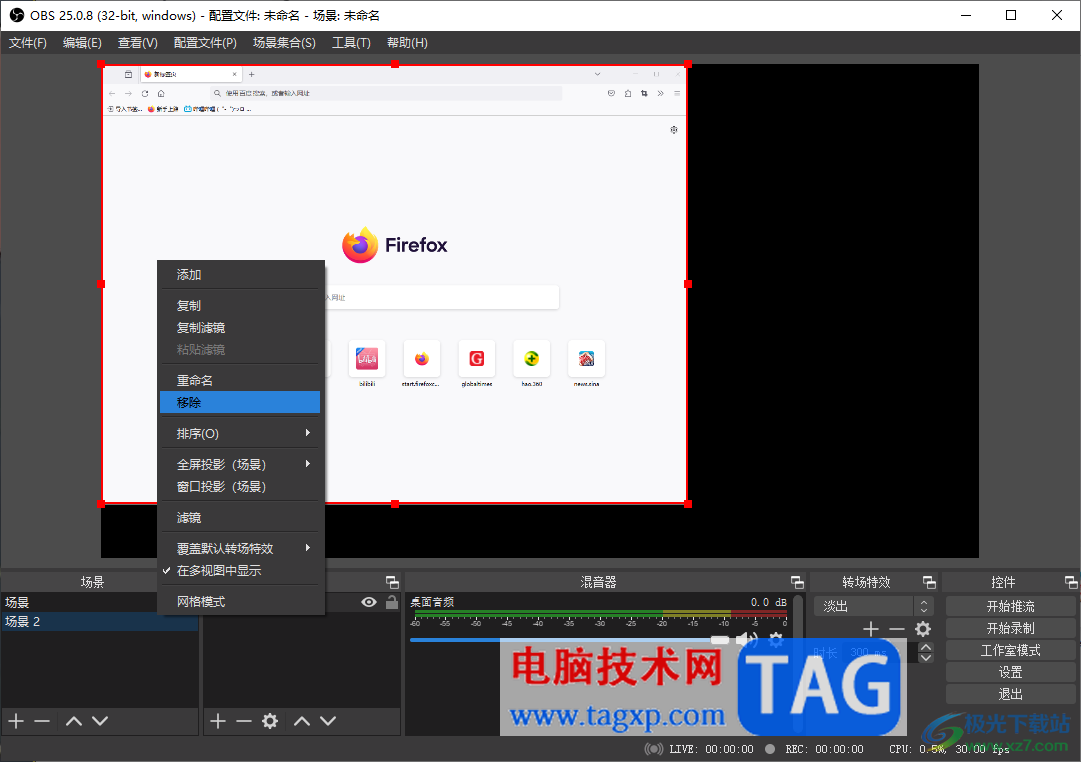The height and width of the screenshot is (762, 1081).
Task: Click reload icon in captured Firefox preview
Action: coord(145,93)
